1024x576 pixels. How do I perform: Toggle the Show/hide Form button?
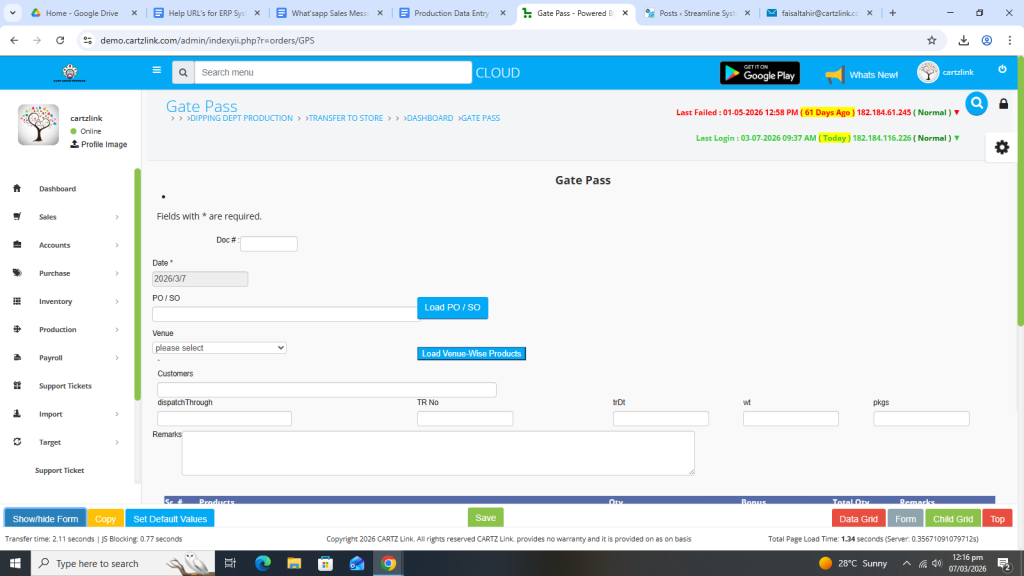click(45, 519)
